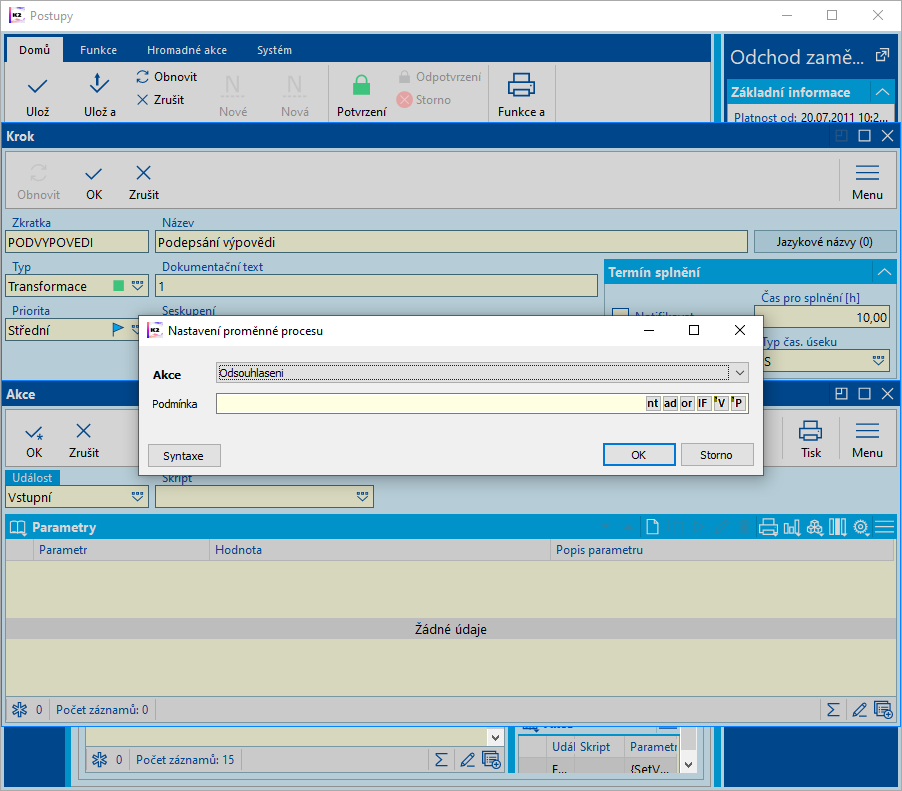Image resolution: width=902 pixels, height=791 pixels.
Task: Open the Událost dropdown showing Vstupní
Action: [137, 496]
